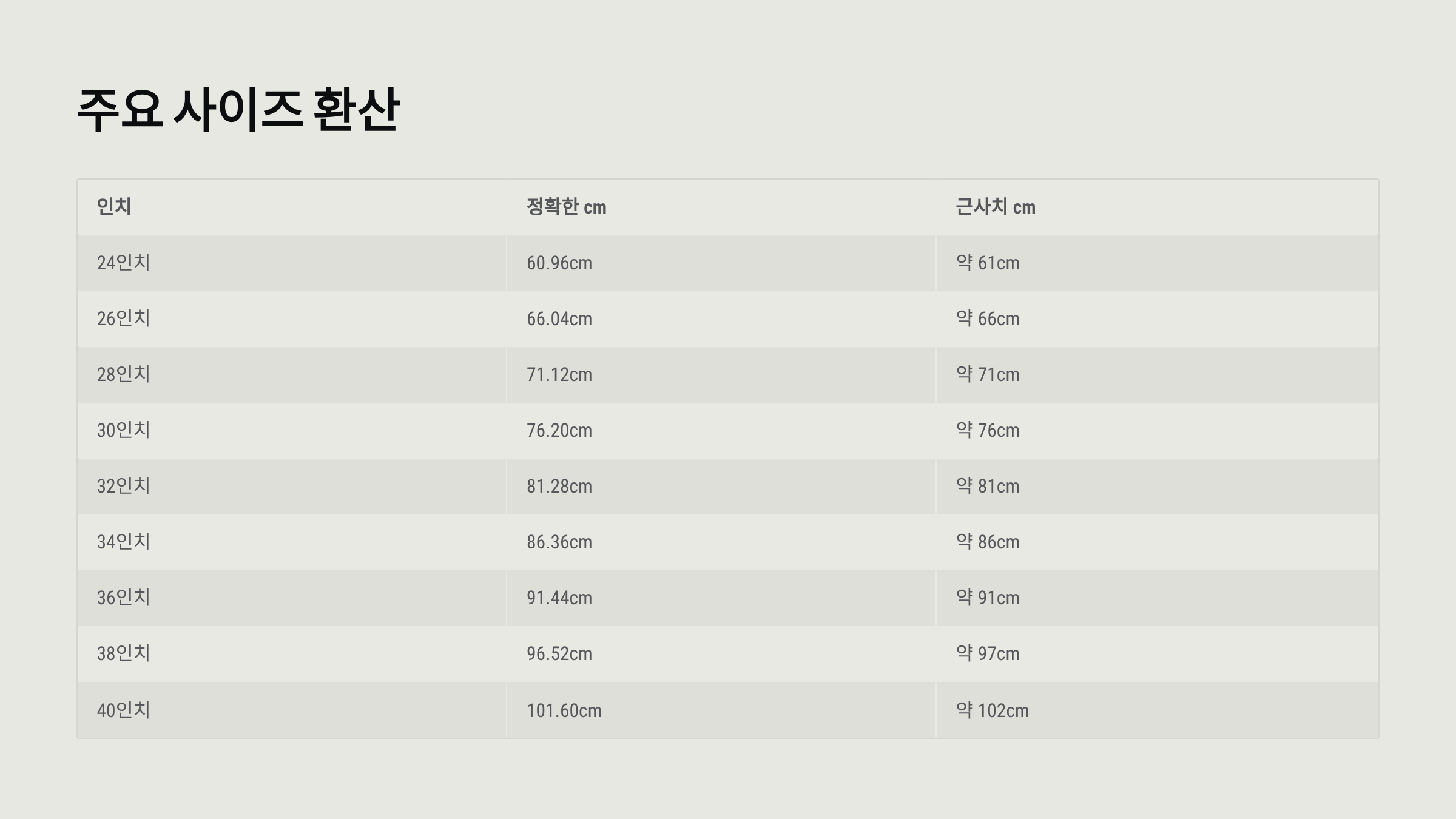Click the 인치 column header
Viewport: 1456px width, 819px height.
coord(114,207)
